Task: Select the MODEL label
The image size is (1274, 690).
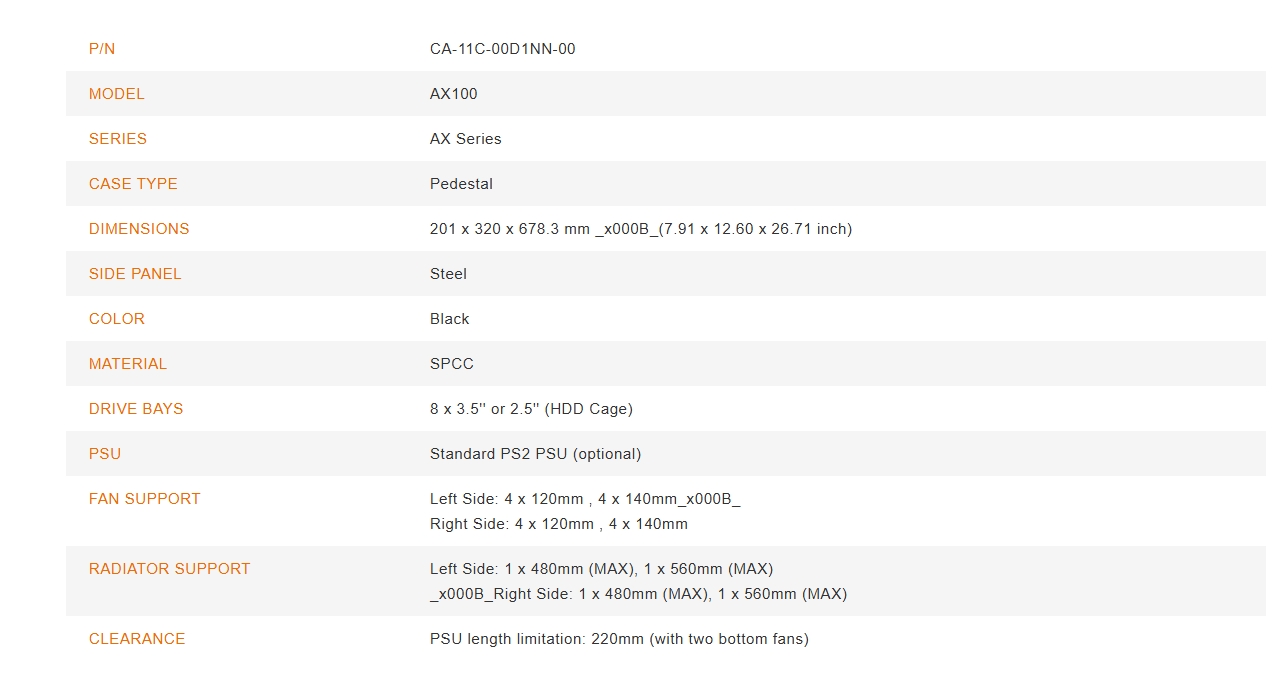Action: pos(116,94)
